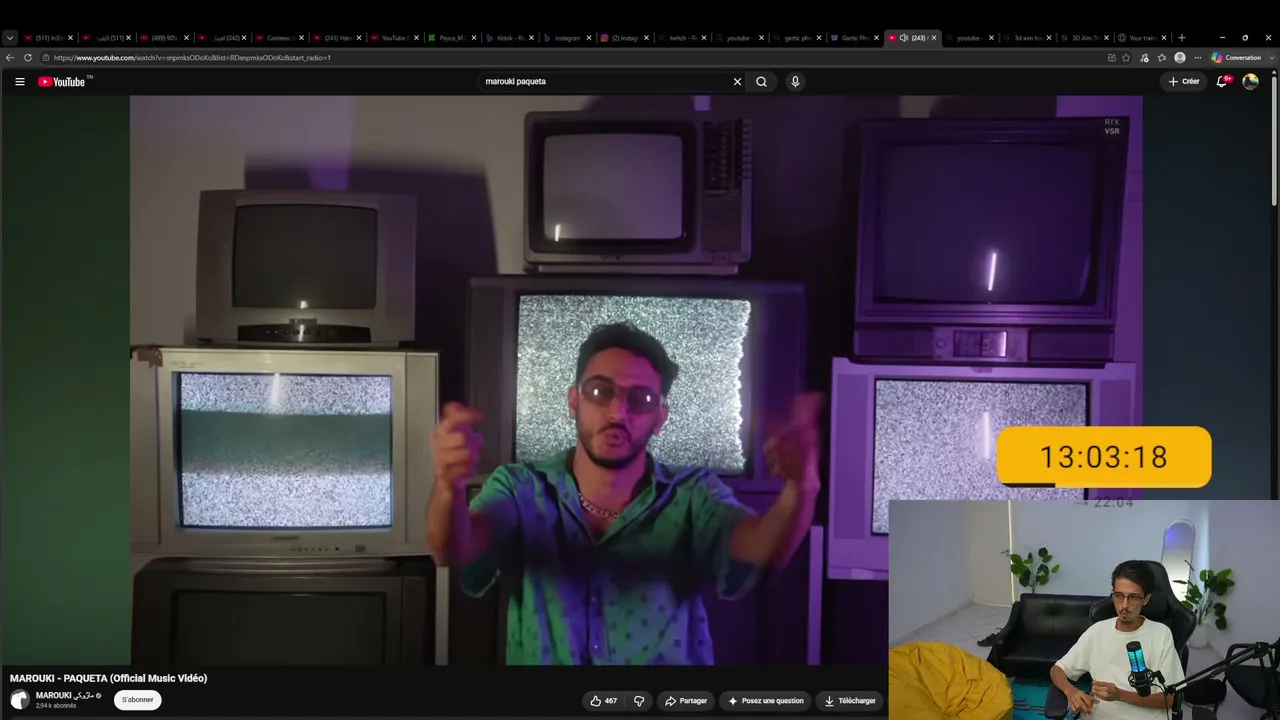Go back to the previous page

10,58
